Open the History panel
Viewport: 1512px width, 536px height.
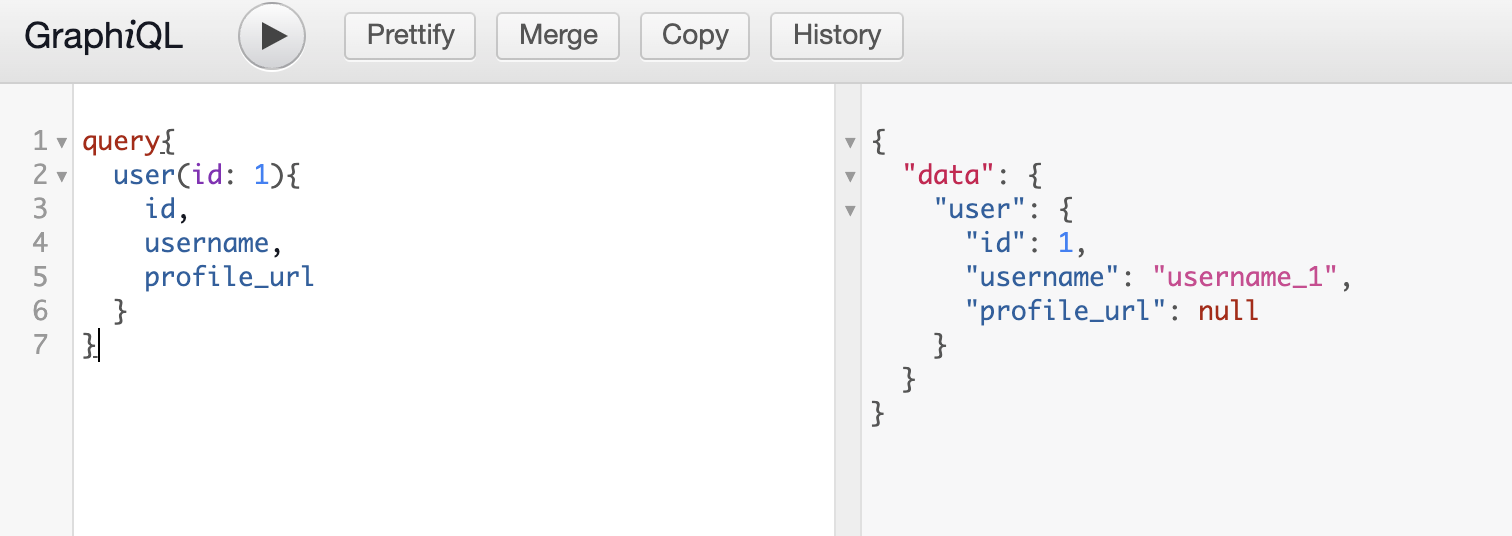point(837,36)
